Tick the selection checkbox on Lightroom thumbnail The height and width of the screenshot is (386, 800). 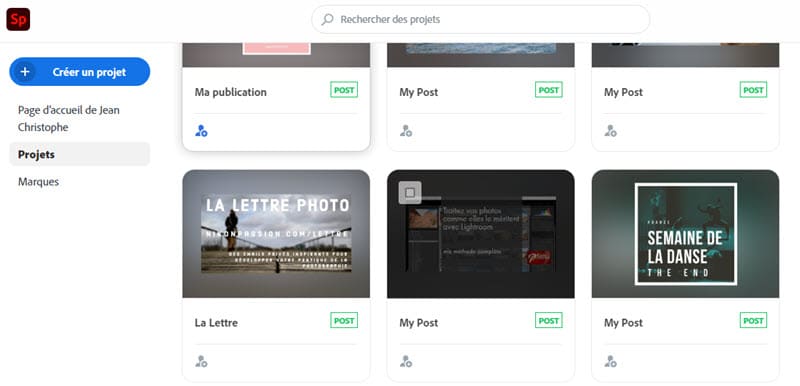(x=410, y=193)
